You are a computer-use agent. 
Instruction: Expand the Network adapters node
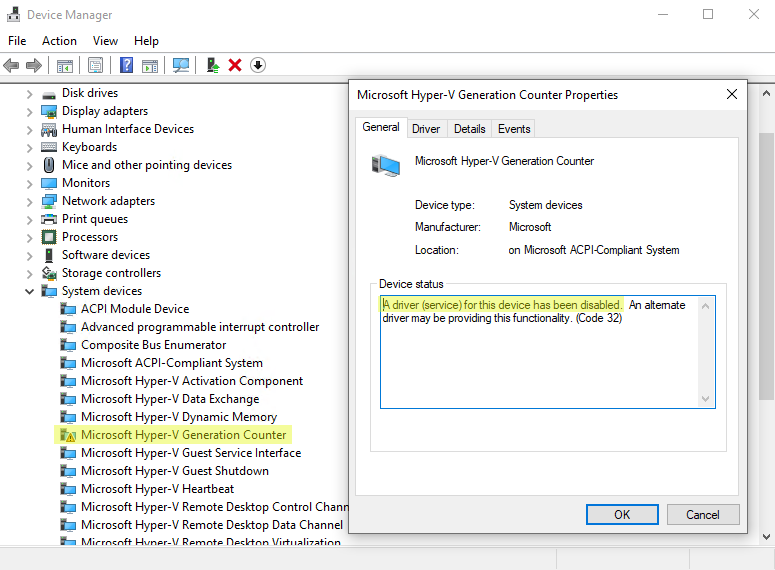point(30,202)
